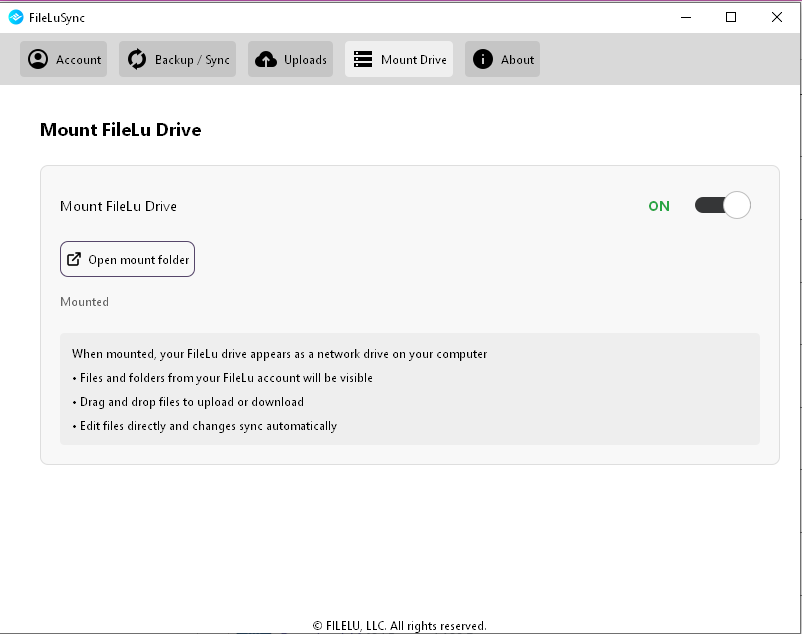Open mount folder button
802x634 pixels.
[x=127, y=259]
